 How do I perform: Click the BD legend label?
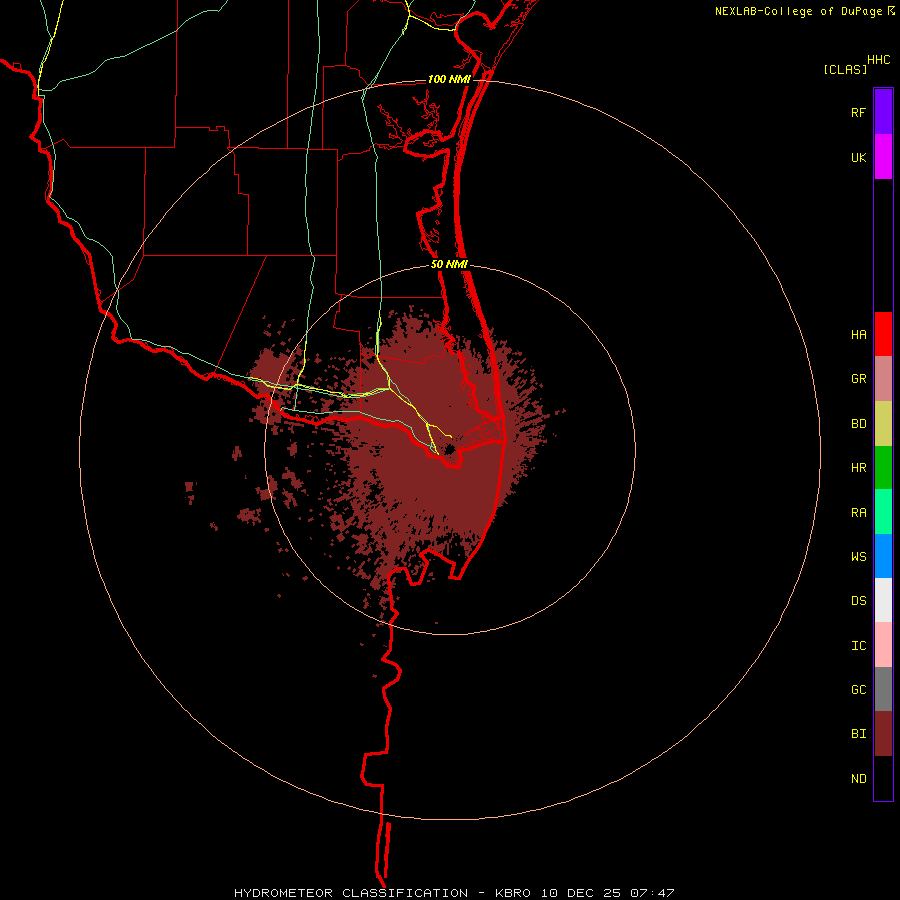point(858,424)
